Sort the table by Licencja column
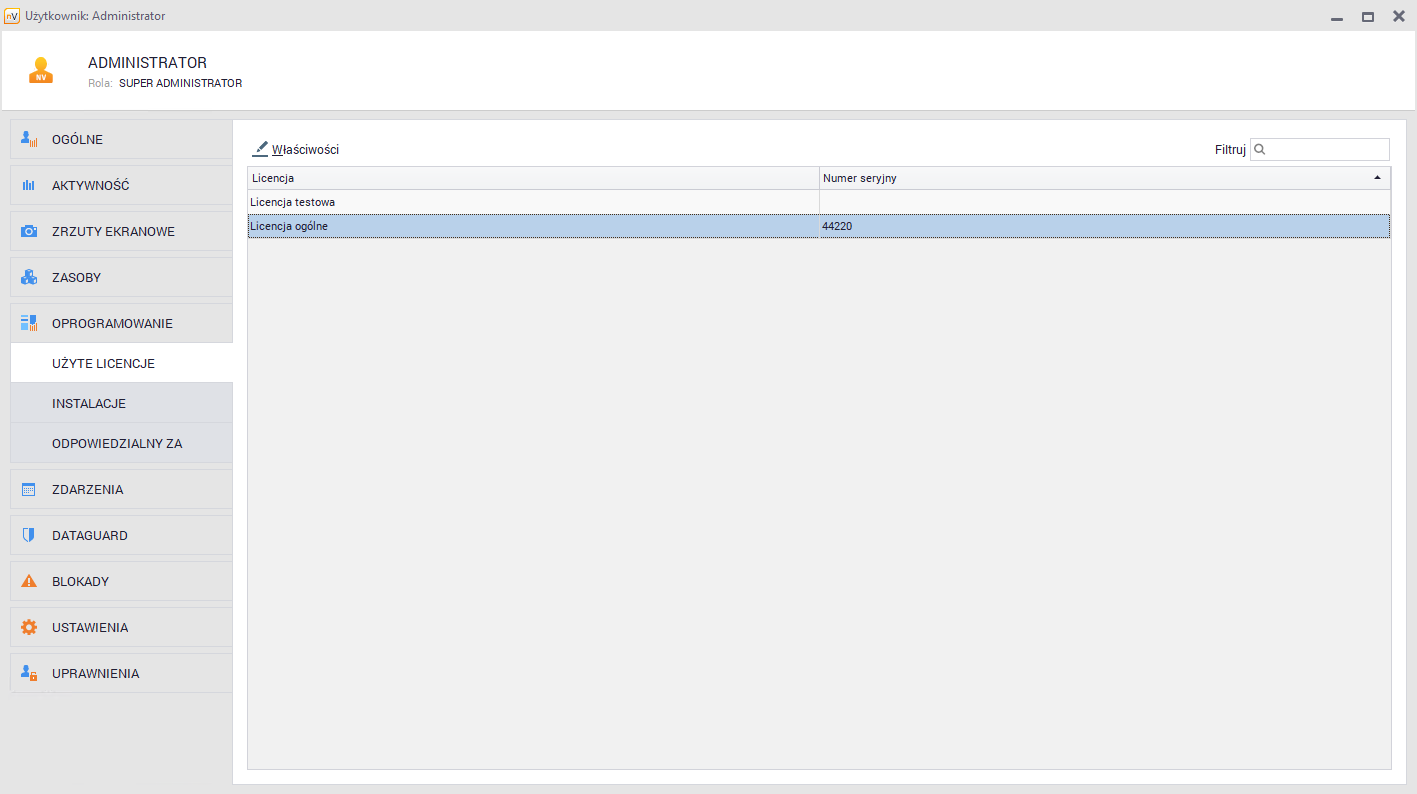Image resolution: width=1417 pixels, height=794 pixels. coord(532,178)
